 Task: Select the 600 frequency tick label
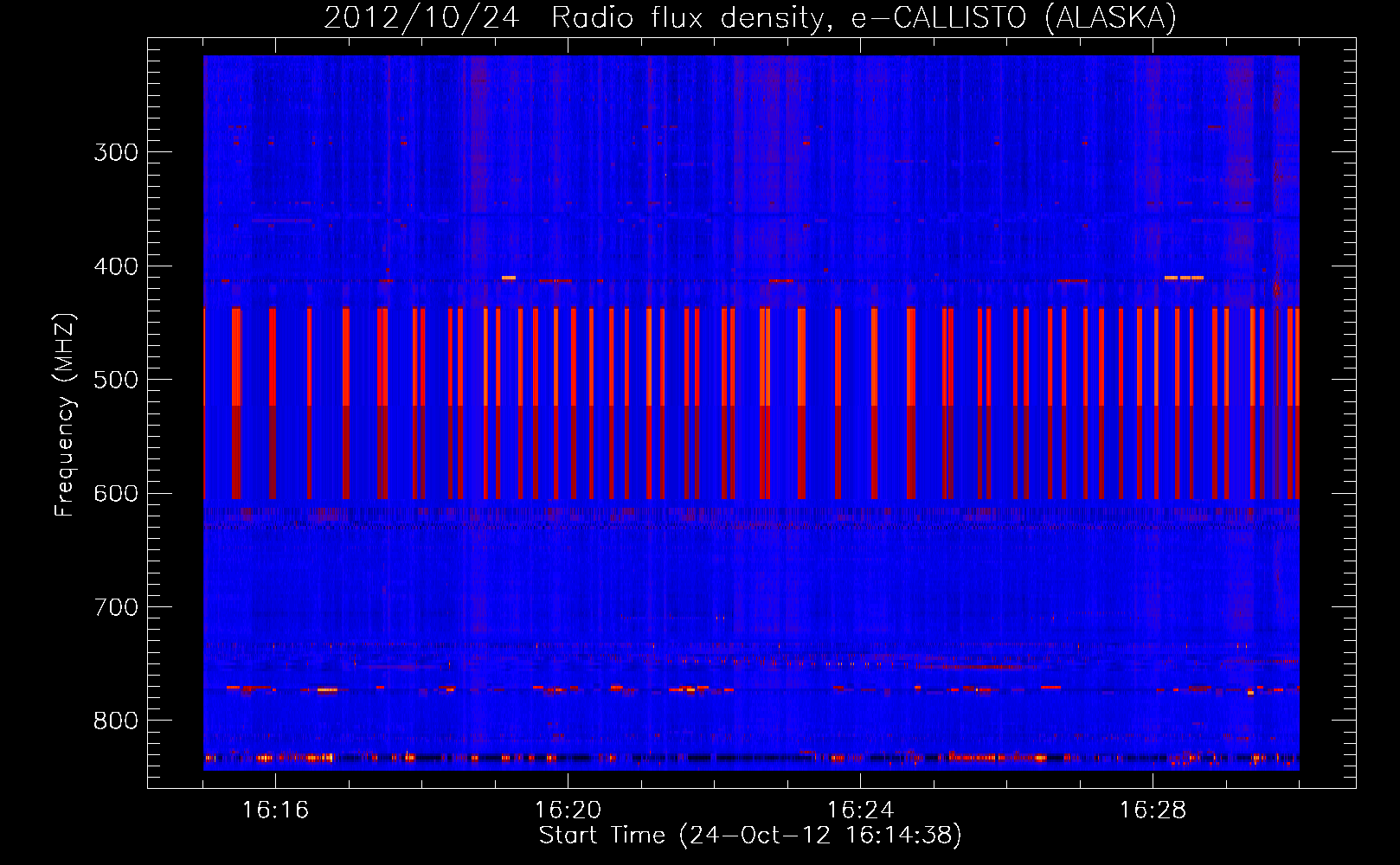click(x=116, y=494)
